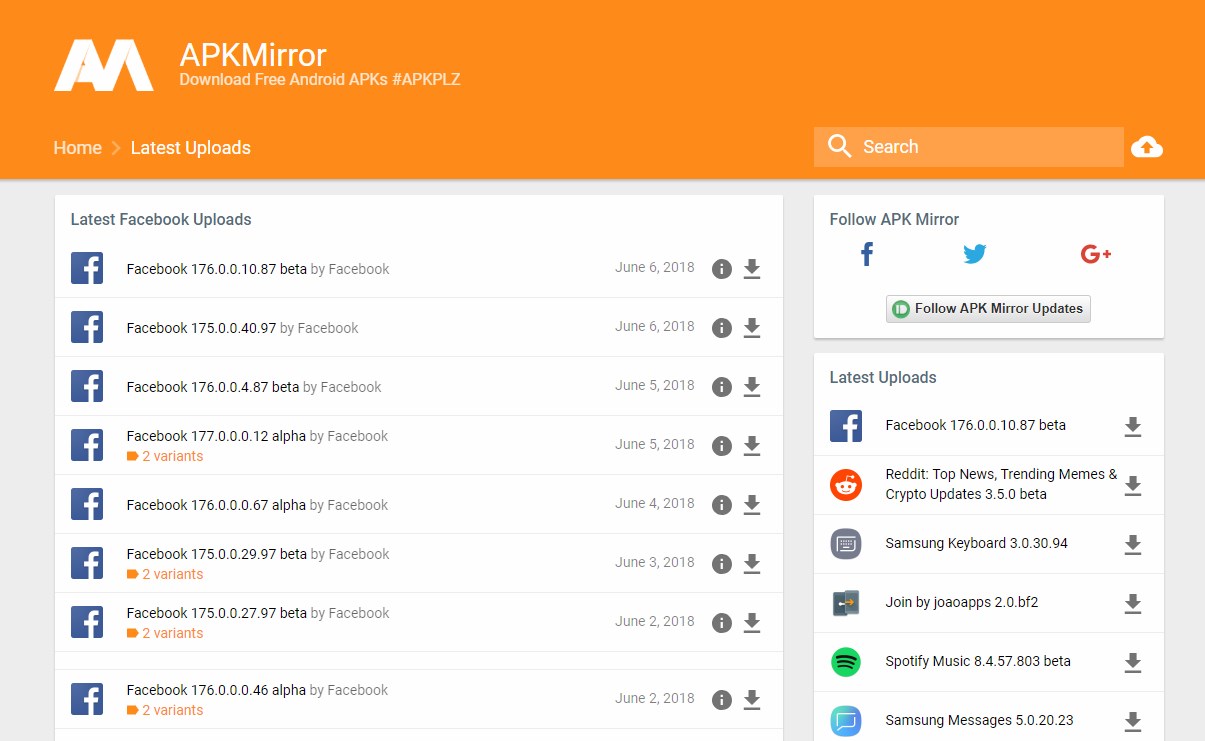Download Spotify Music 8.4.57.803 beta
1205x741 pixels.
[x=1133, y=663]
